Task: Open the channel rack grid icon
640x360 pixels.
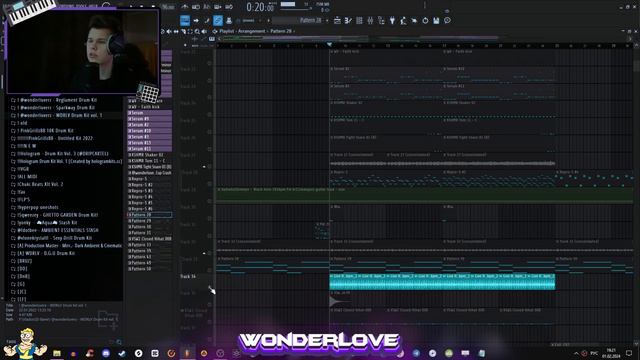Action: (359, 20)
